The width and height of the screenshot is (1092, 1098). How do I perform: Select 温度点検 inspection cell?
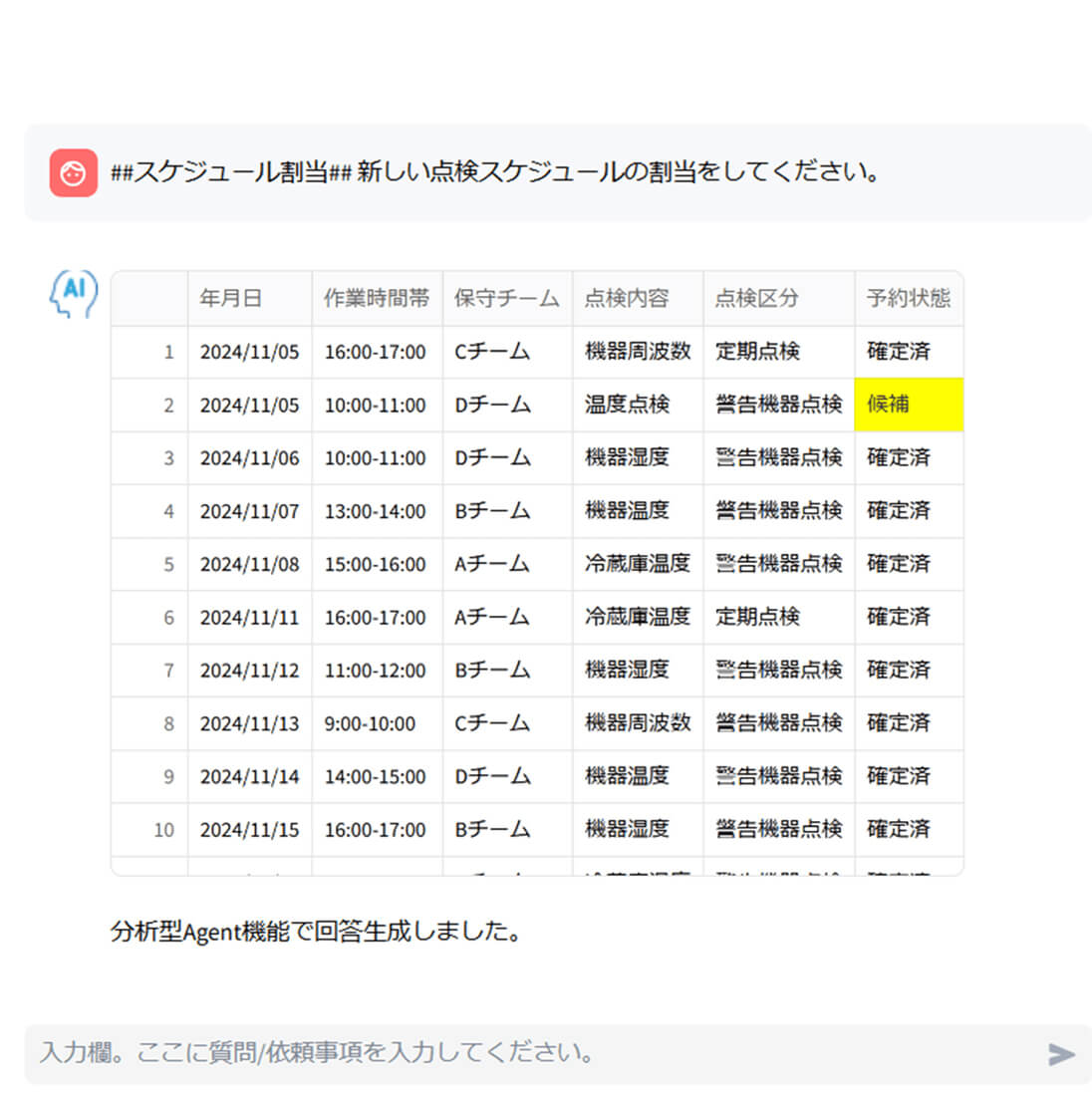(x=627, y=405)
